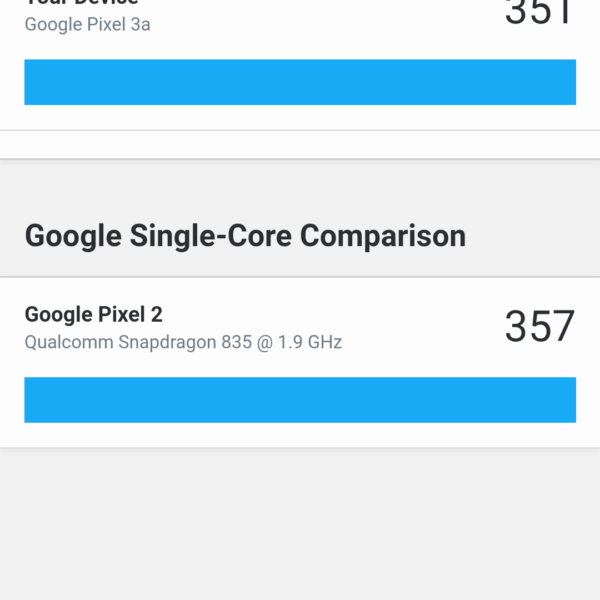Tap the empty gray area below Pixel 2 card
This screenshot has height=600, width=600.
coord(300,520)
